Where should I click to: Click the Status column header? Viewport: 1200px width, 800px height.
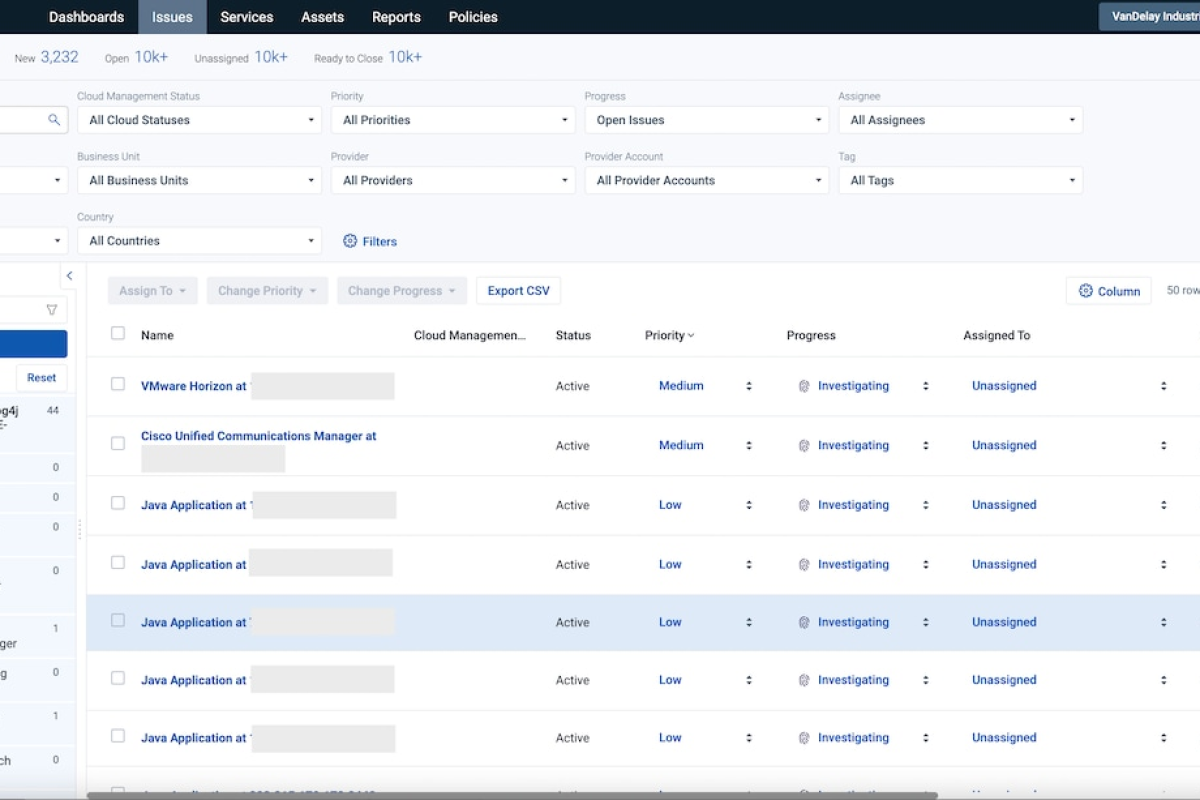coord(573,336)
